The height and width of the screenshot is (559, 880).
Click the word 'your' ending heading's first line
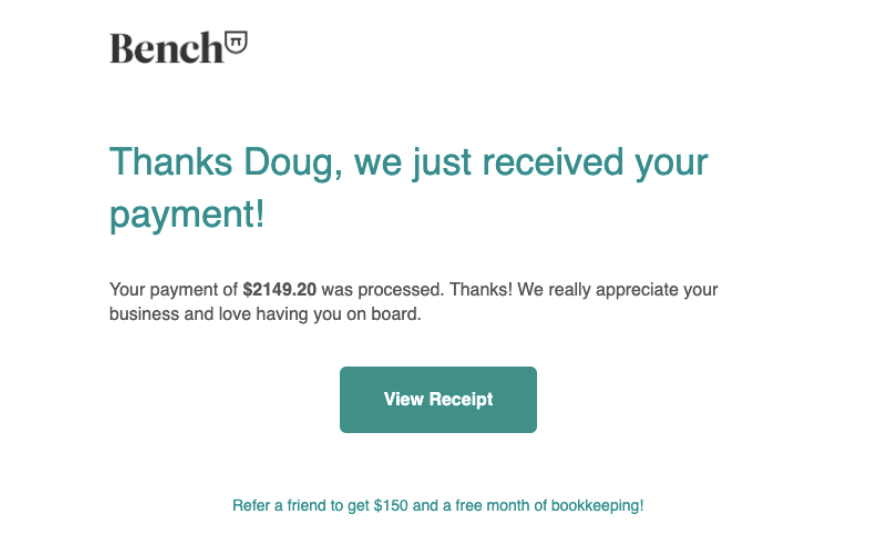click(671, 164)
